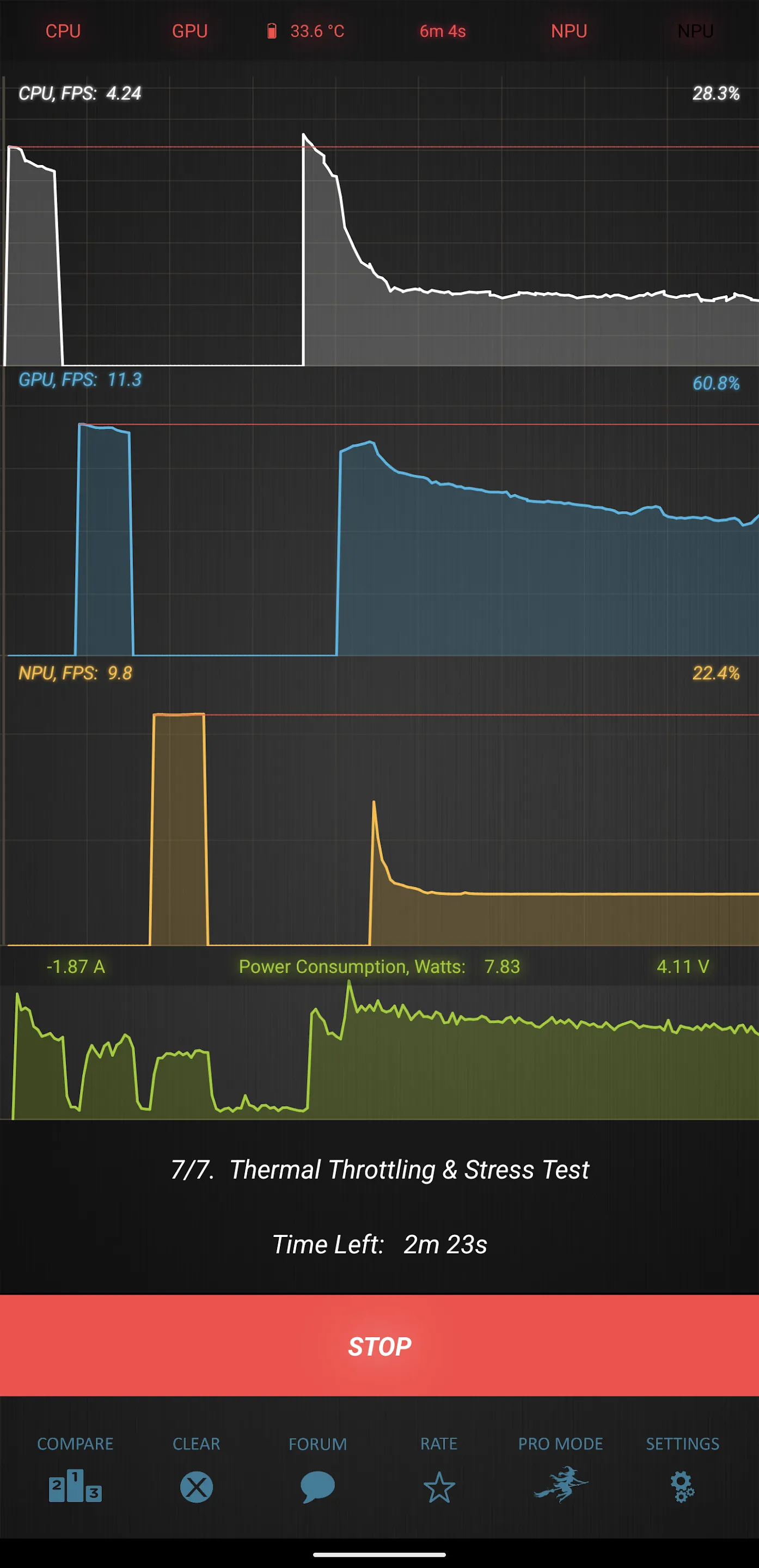Tap the 4.11 V voltage reading
Screen dimensions: 759x1568
coord(683,966)
